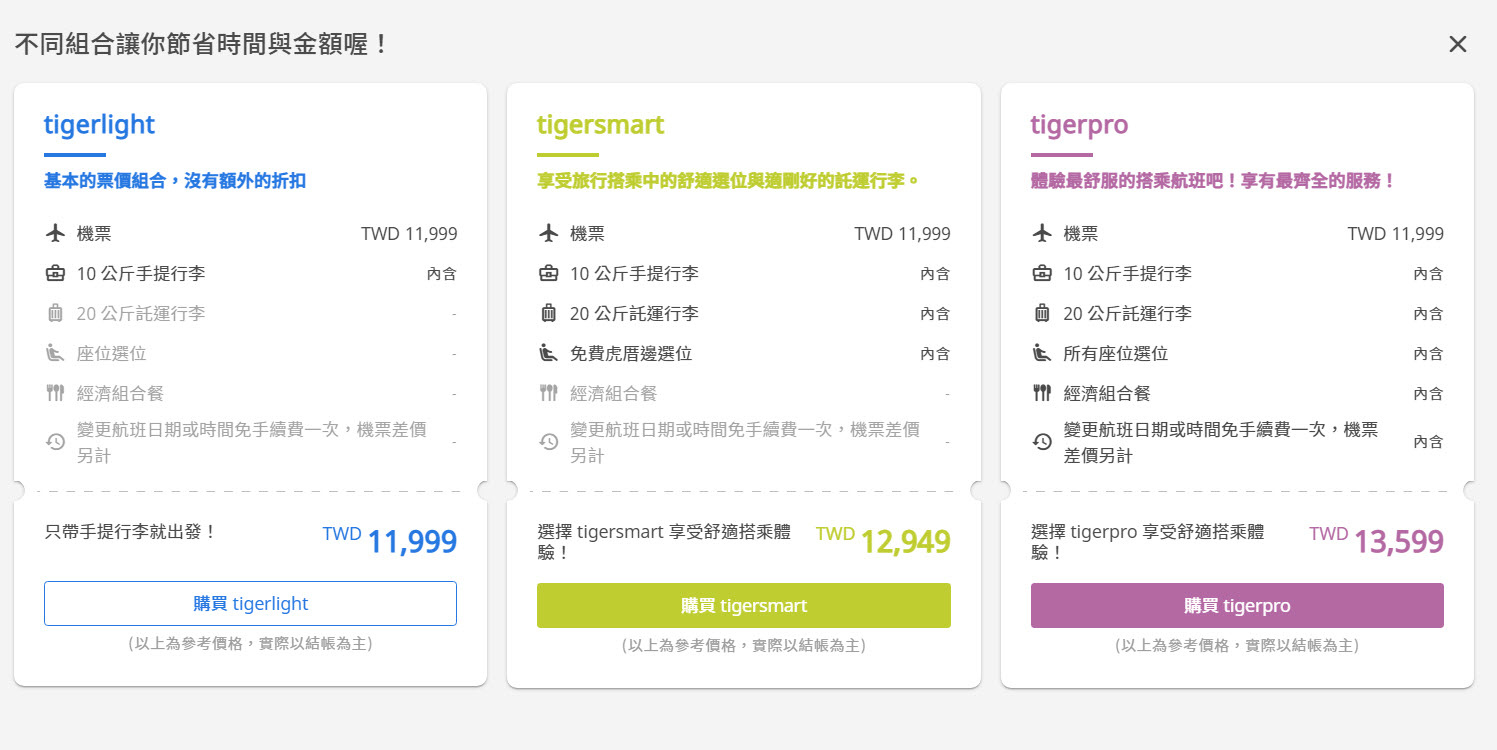Screen dimensions: 1497x750
Task: Click the tigerpro plan title
Action: [x=1079, y=125]
